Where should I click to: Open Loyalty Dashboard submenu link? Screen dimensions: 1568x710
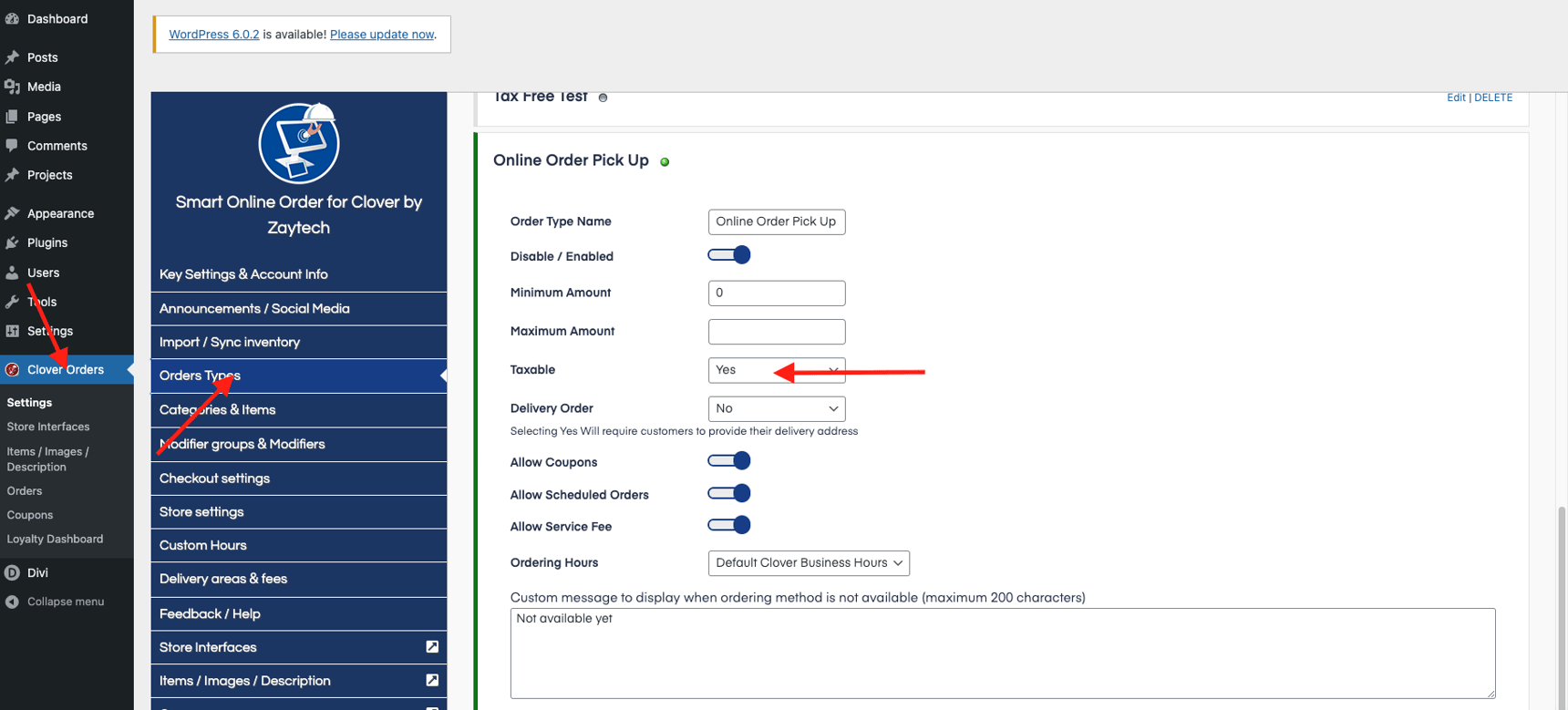[55, 539]
